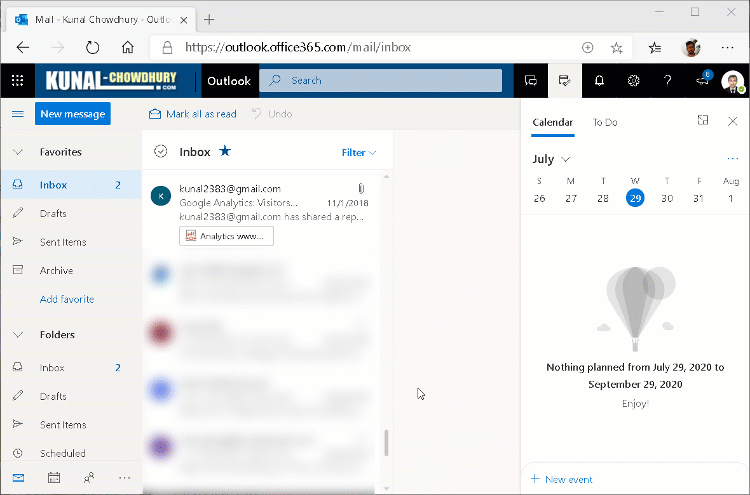
Task: Open the help question mark icon
Action: click(x=668, y=80)
